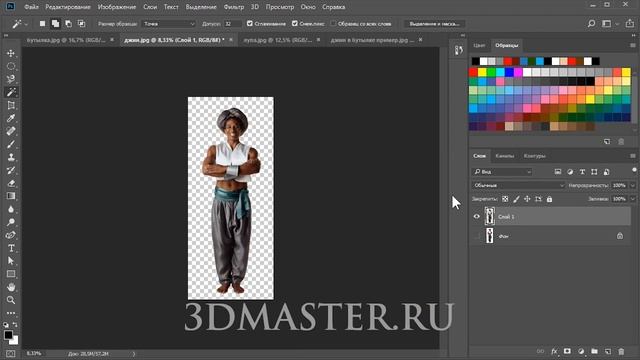Image resolution: width=640 pixels, height=360 pixels.
Task: Toggle the Anti-alias checkbox
Action: click(250, 24)
